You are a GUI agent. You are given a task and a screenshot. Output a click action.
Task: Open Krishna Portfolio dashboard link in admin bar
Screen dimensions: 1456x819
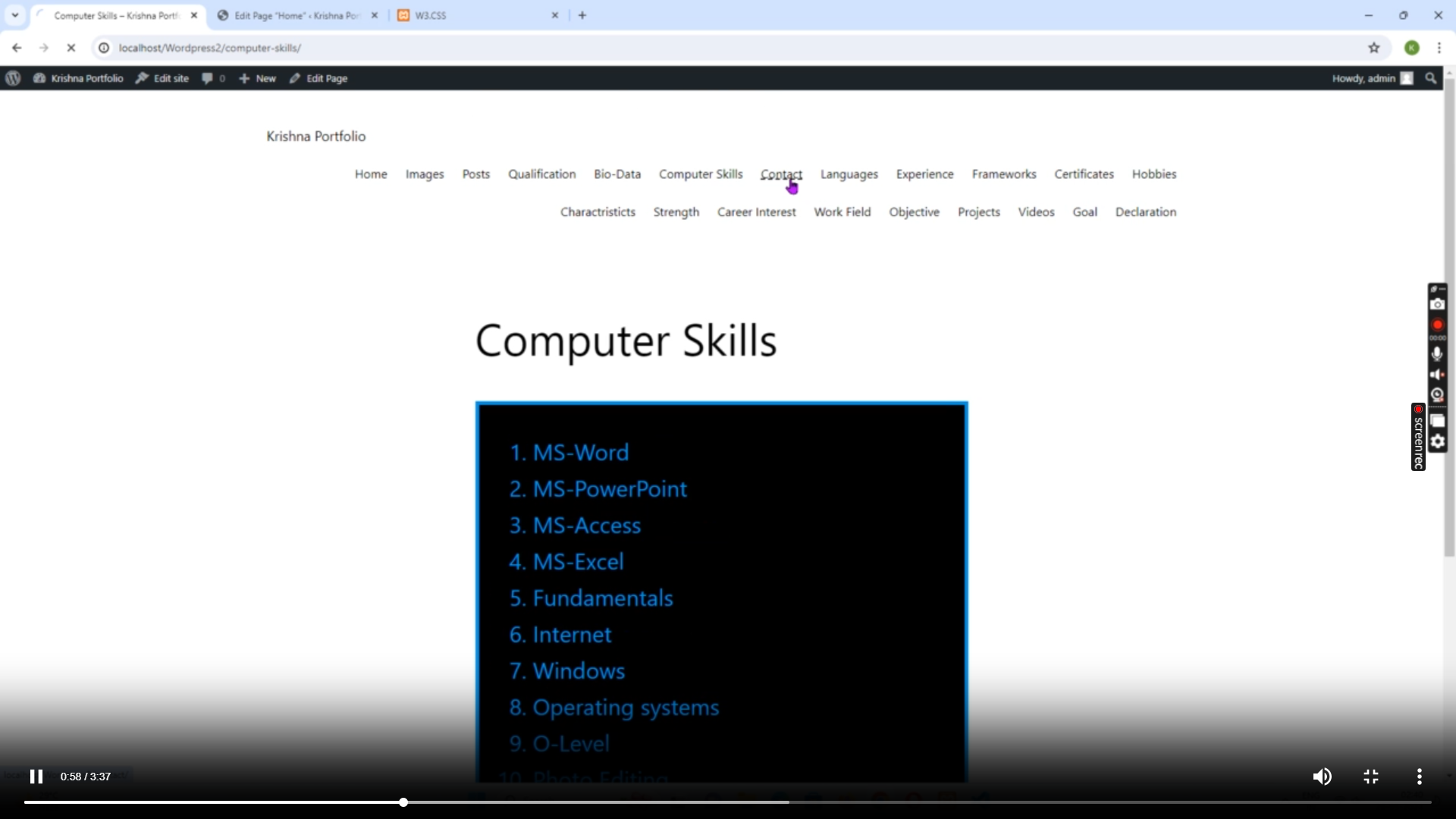coord(78,78)
